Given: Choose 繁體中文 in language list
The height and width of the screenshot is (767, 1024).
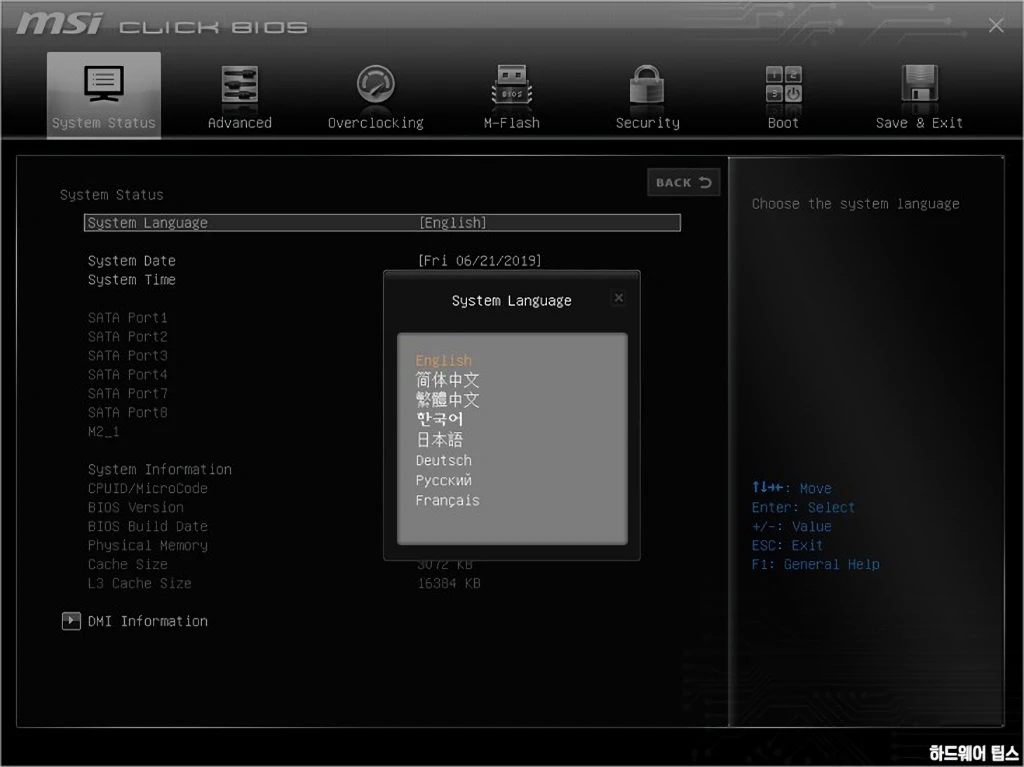Looking at the screenshot, I should (x=447, y=399).
